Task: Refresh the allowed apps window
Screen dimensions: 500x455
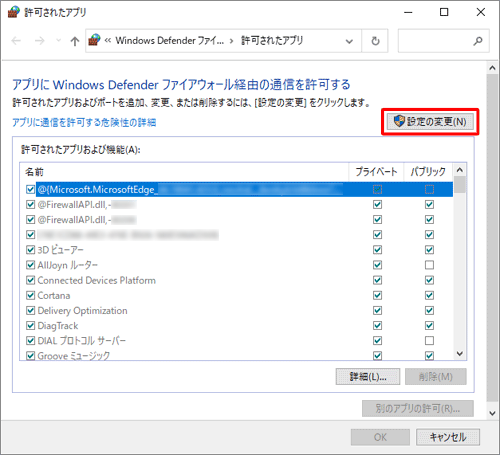Action: tap(375, 41)
